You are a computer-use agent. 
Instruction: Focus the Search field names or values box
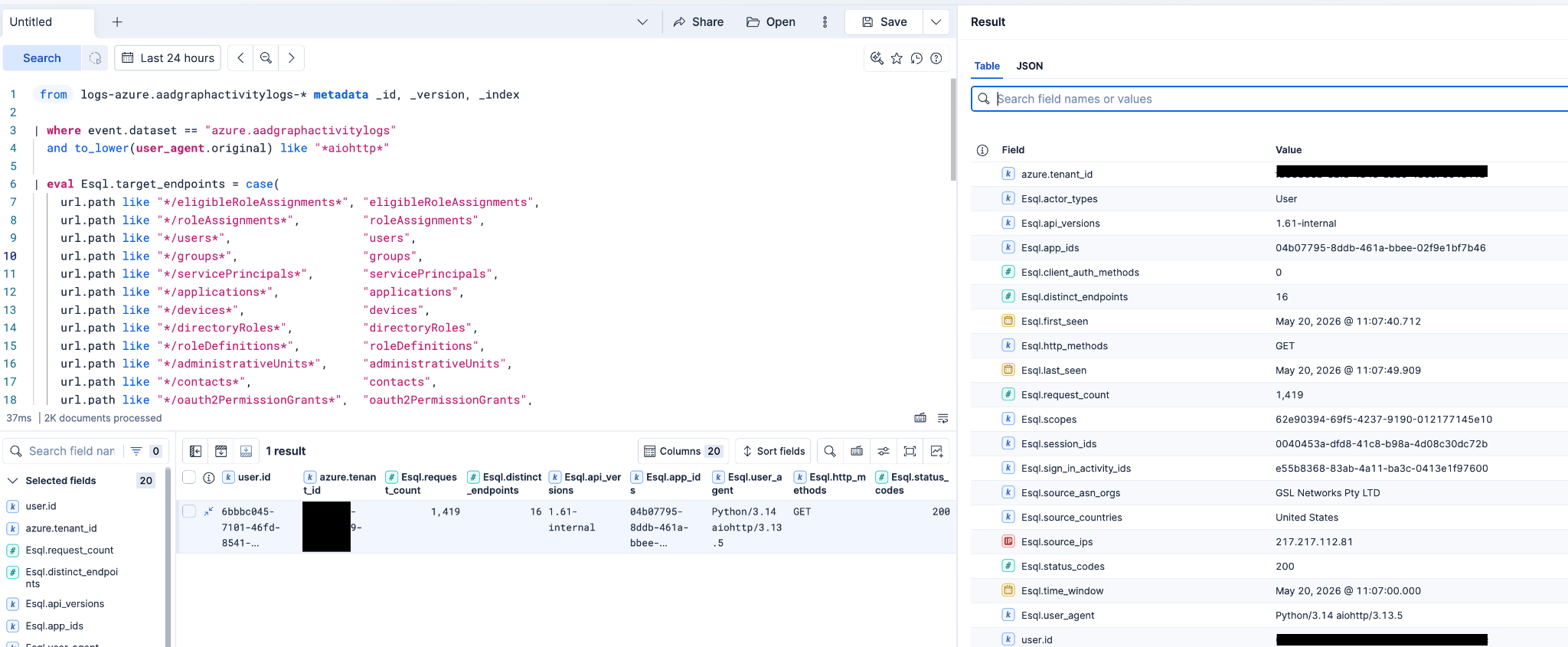pos(1271,99)
